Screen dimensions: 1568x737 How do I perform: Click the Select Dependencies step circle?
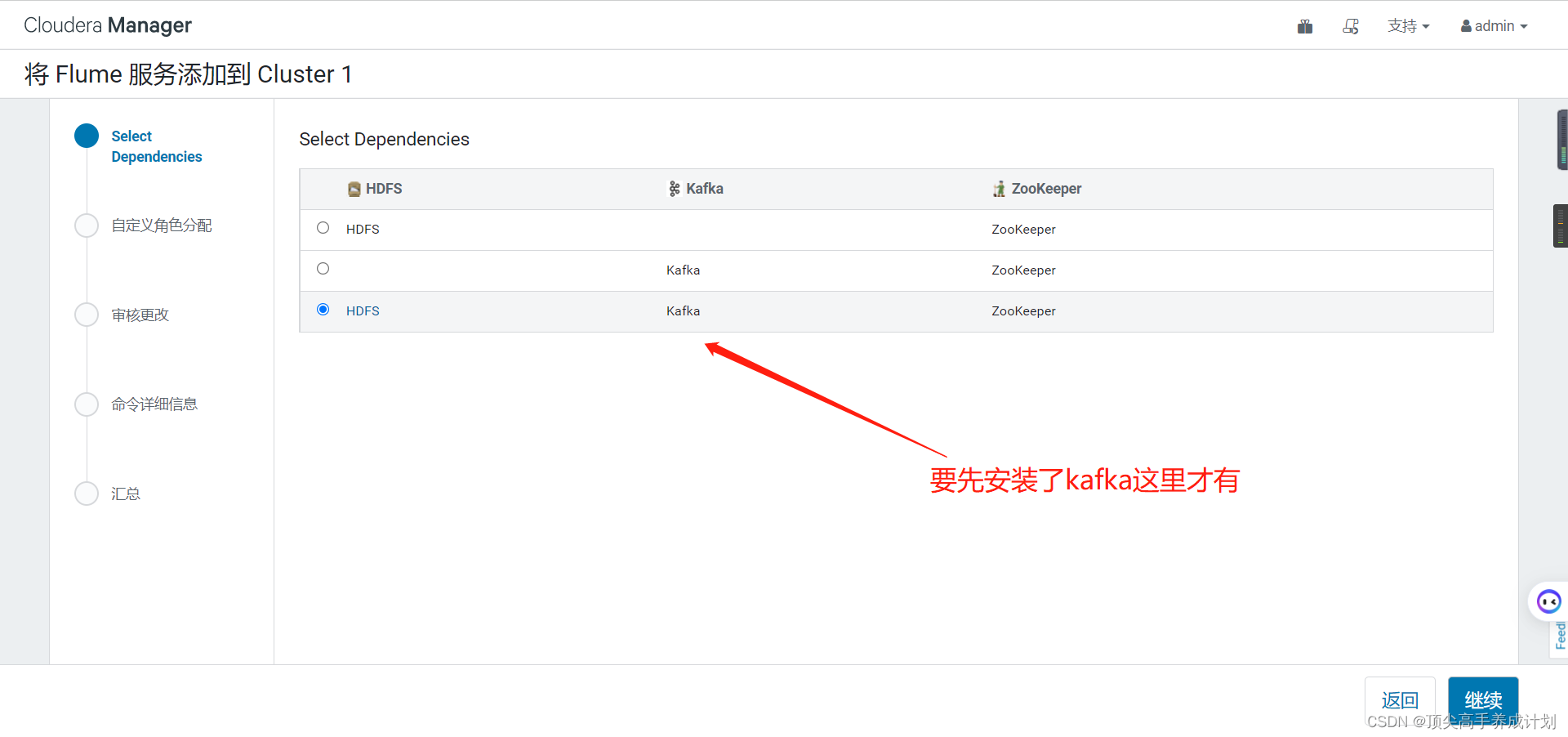tap(87, 136)
